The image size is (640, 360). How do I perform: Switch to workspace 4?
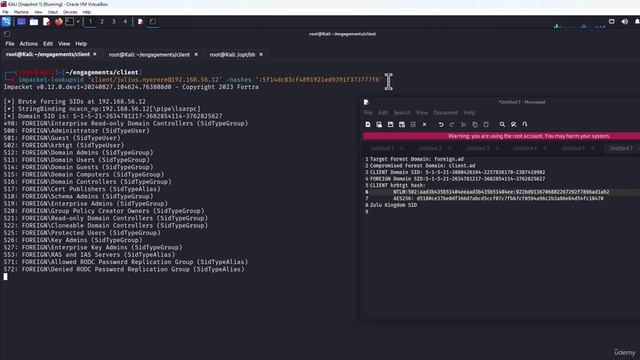pos(125,22)
